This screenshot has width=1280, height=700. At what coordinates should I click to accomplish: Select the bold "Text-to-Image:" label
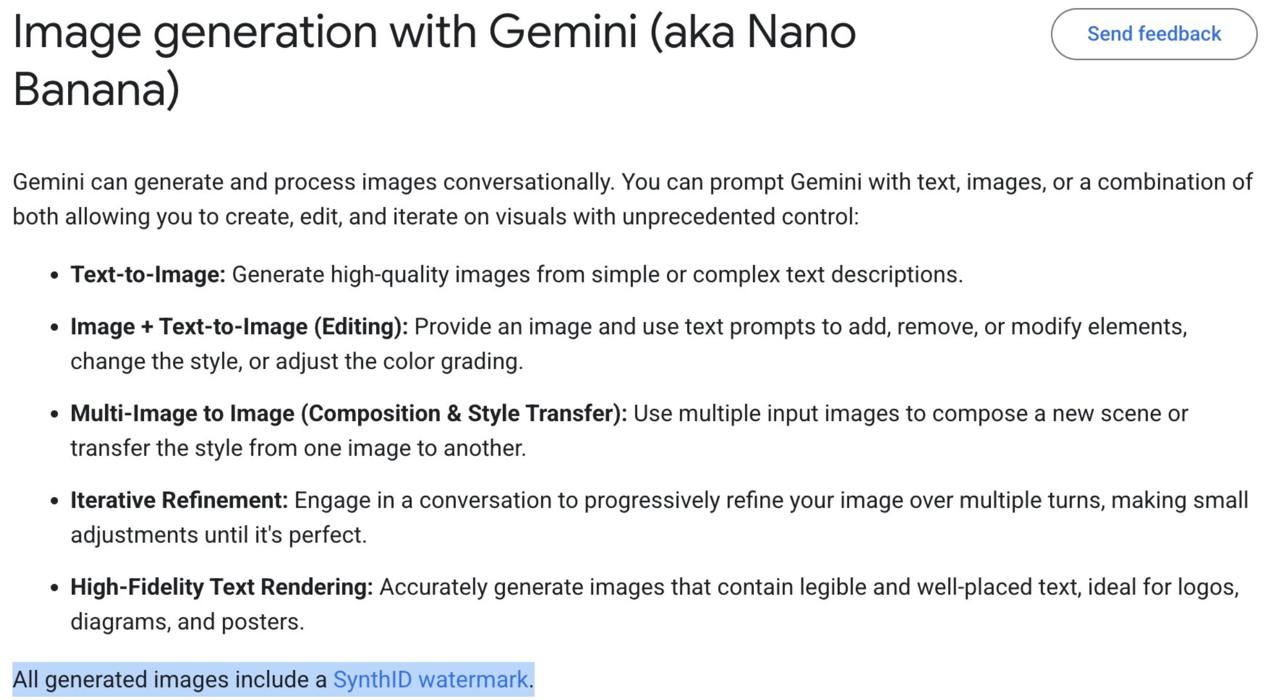(x=148, y=275)
